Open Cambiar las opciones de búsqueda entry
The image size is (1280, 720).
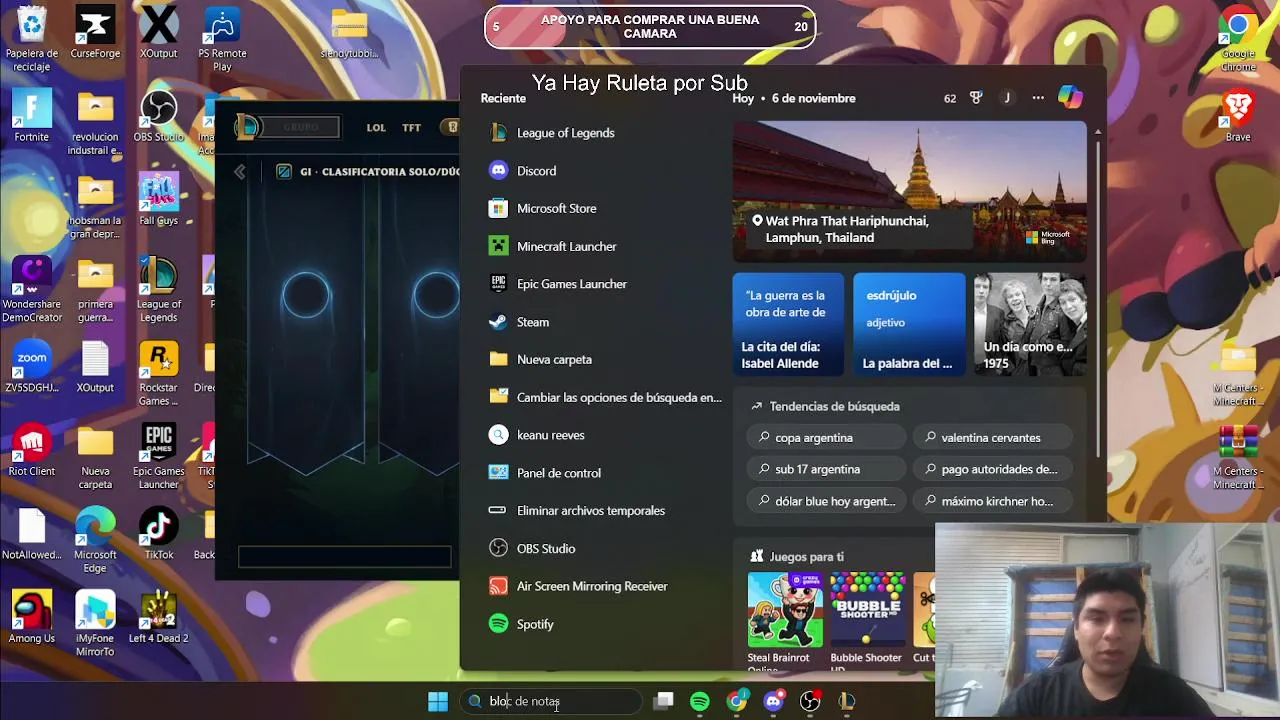[603, 397]
